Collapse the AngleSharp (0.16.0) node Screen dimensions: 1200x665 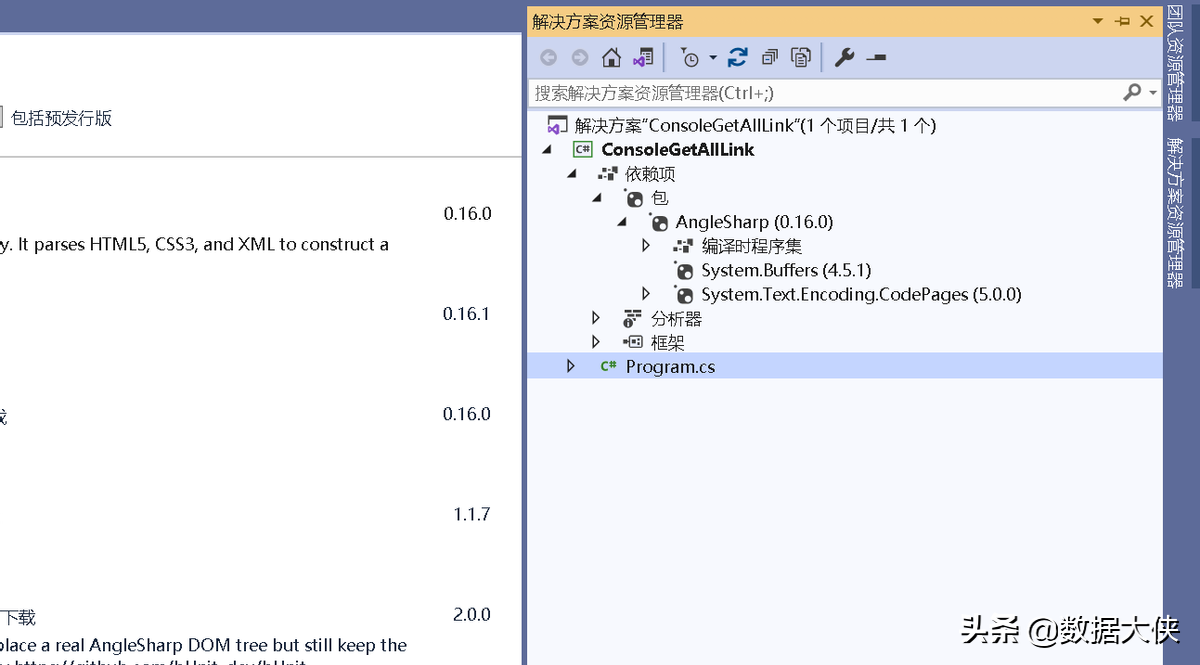pos(621,222)
